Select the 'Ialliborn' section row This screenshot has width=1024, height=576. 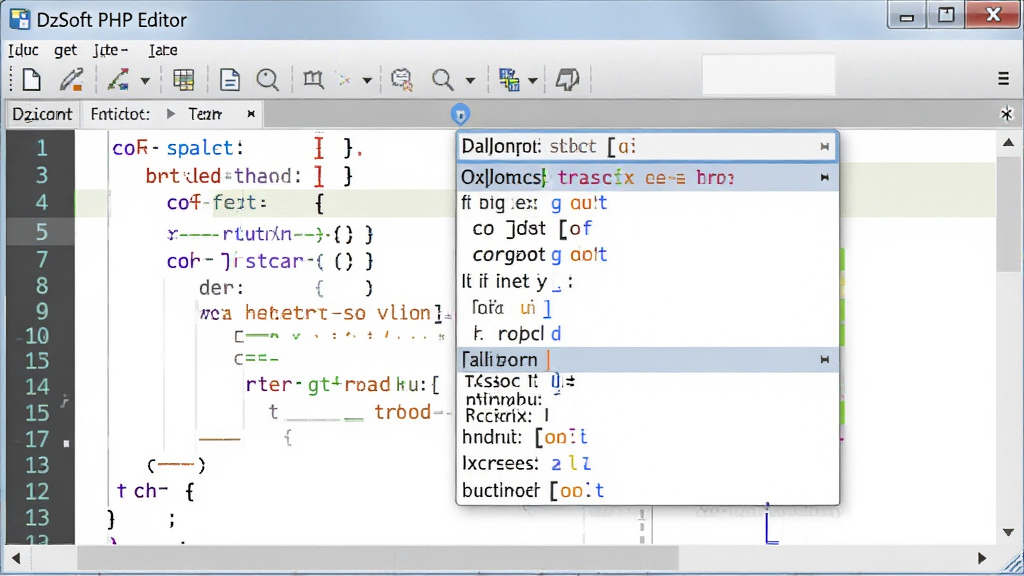pyautogui.click(x=647, y=359)
